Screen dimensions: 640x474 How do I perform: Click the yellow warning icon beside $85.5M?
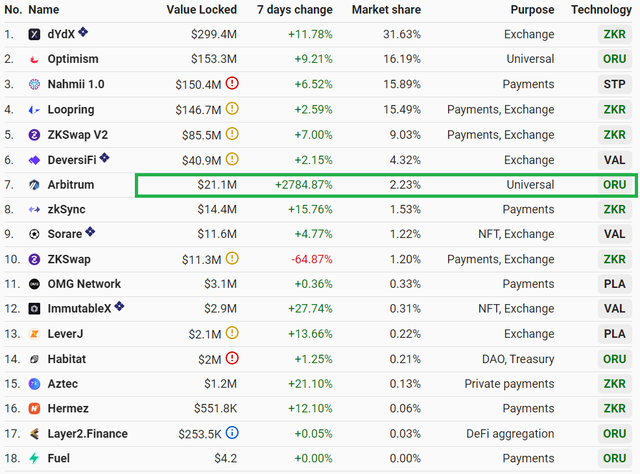pyautogui.click(x=232, y=134)
